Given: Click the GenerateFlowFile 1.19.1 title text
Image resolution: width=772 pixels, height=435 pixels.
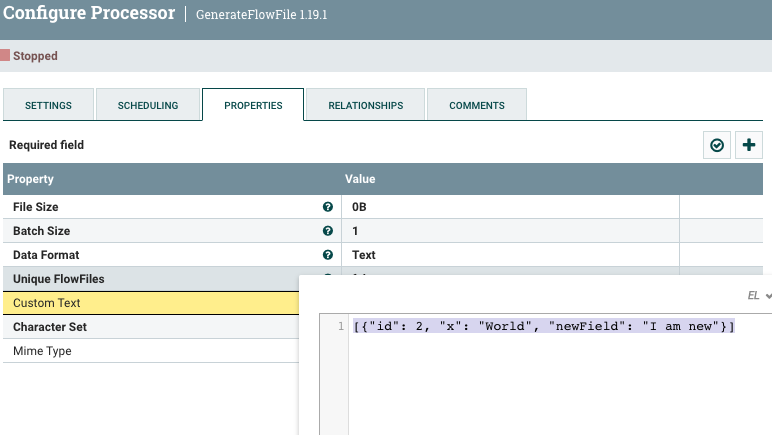Looking at the screenshot, I should 261,15.
